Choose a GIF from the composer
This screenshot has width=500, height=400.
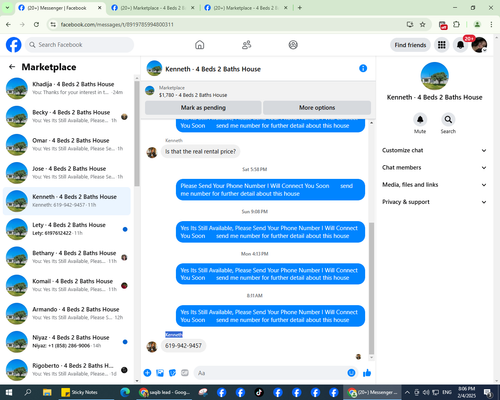coord(185,373)
